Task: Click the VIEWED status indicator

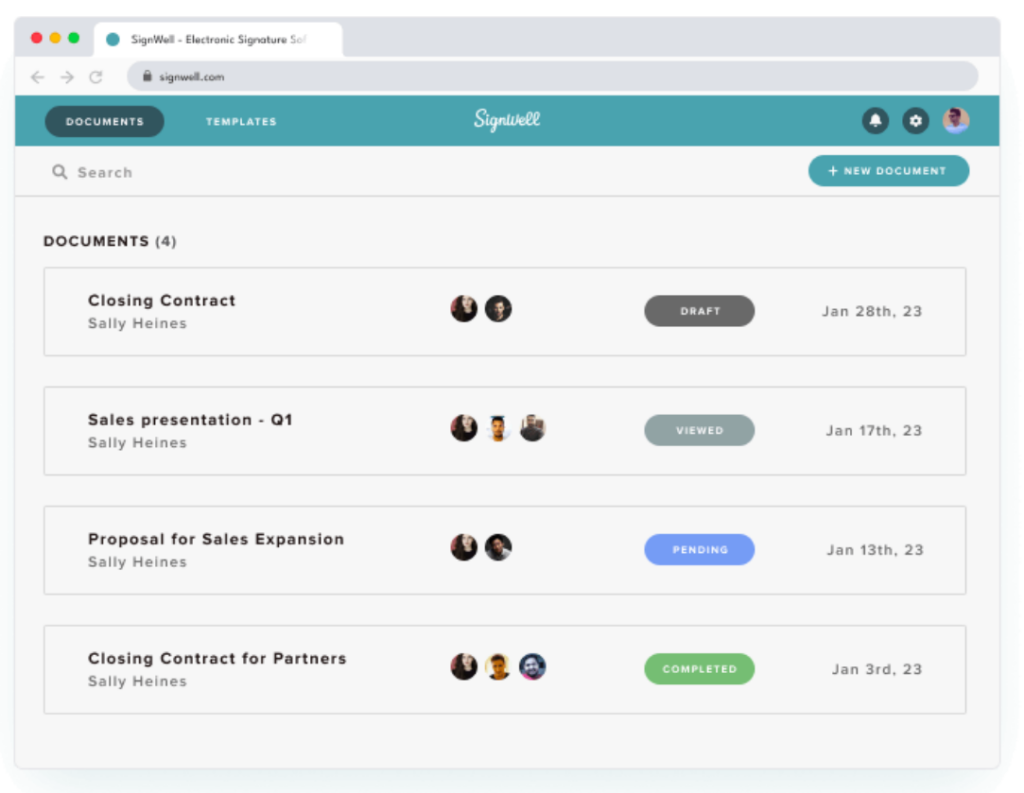Action: pos(699,430)
